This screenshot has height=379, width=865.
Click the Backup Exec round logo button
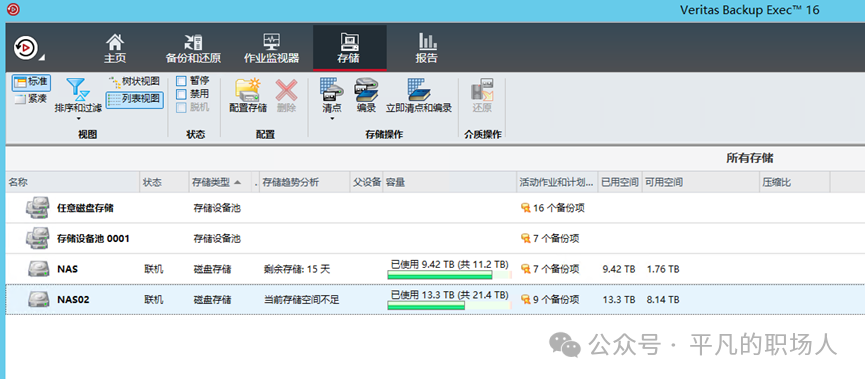pyautogui.click(x=25, y=48)
